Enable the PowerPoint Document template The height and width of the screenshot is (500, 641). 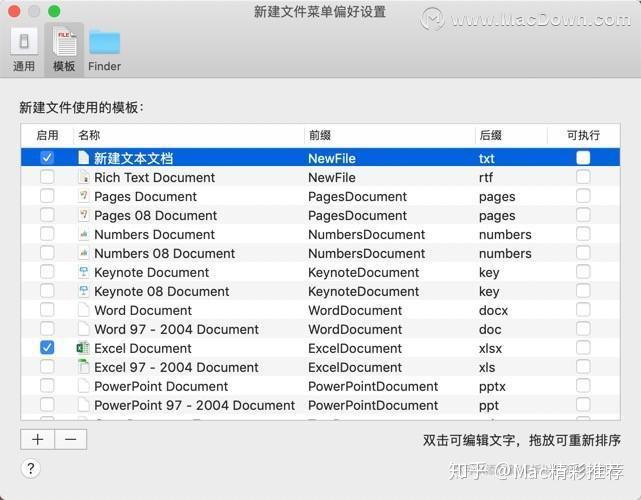47,386
